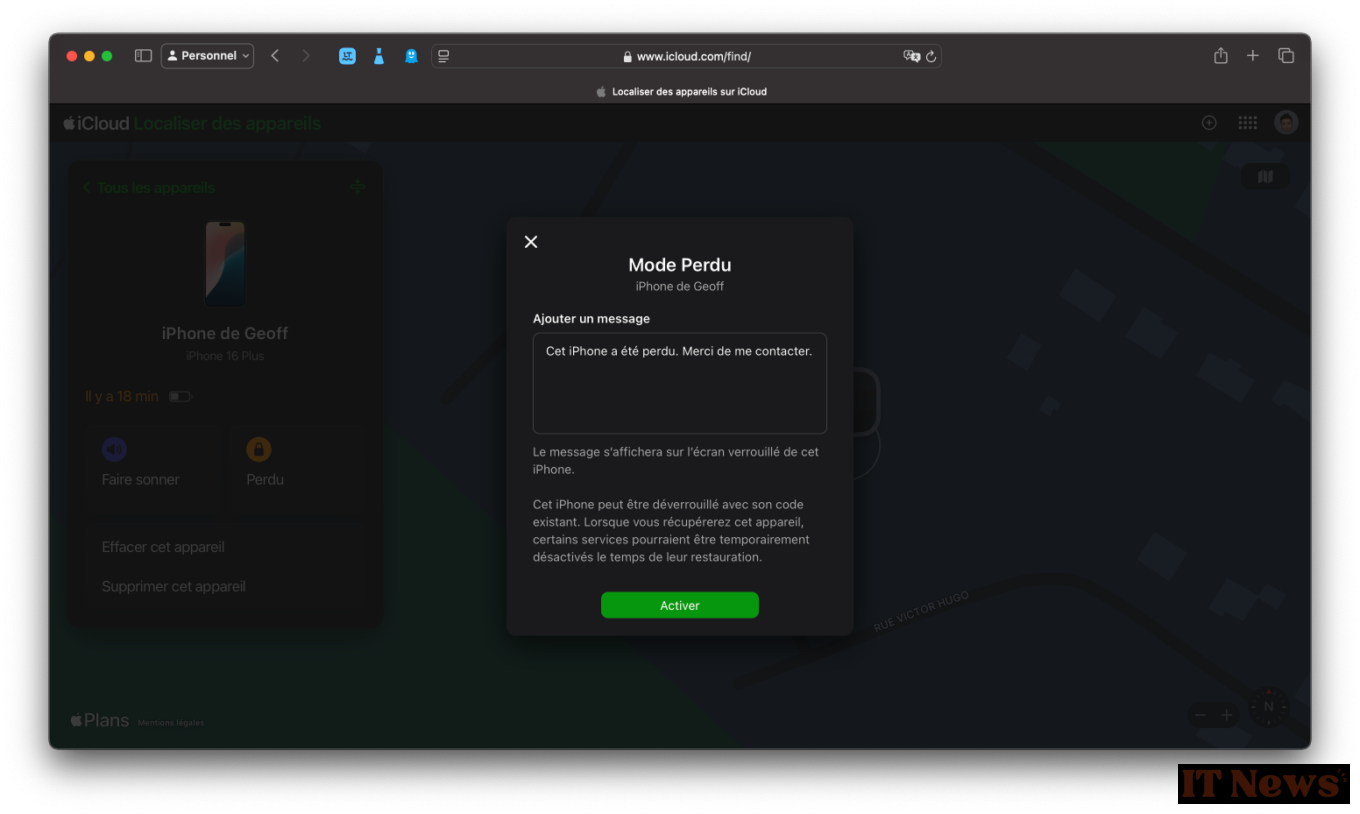Go forward with Safari's forward arrow
The height and width of the screenshot is (814, 1360).
(x=306, y=56)
